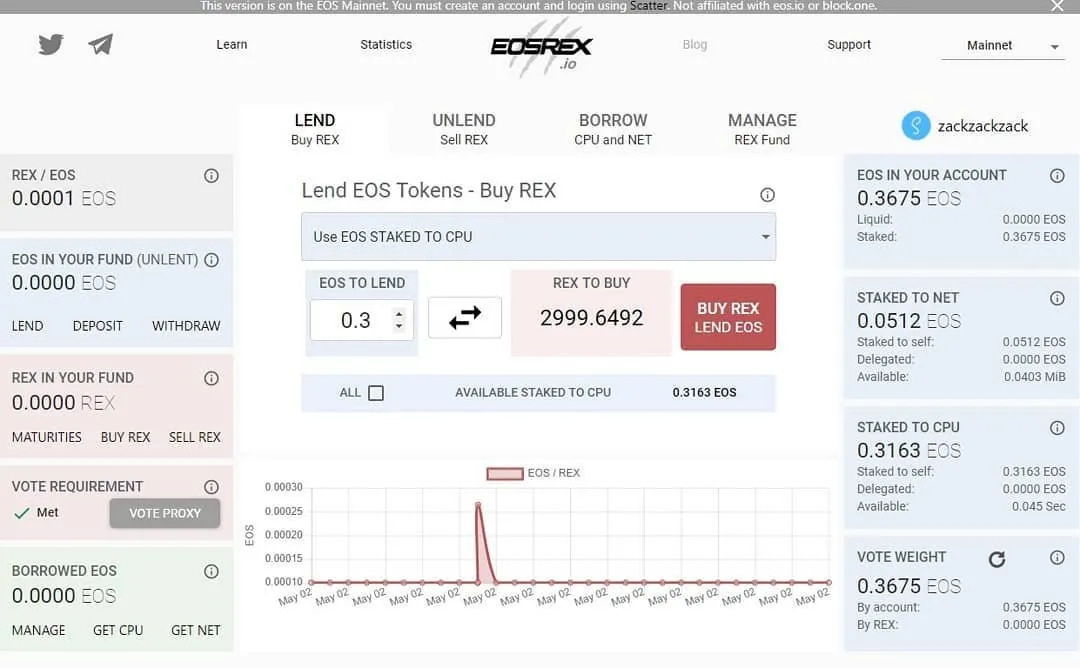Viewport: 1080px width, 668px height.
Task: Click DEPOSIT in the fund panel
Action: pyautogui.click(x=98, y=326)
